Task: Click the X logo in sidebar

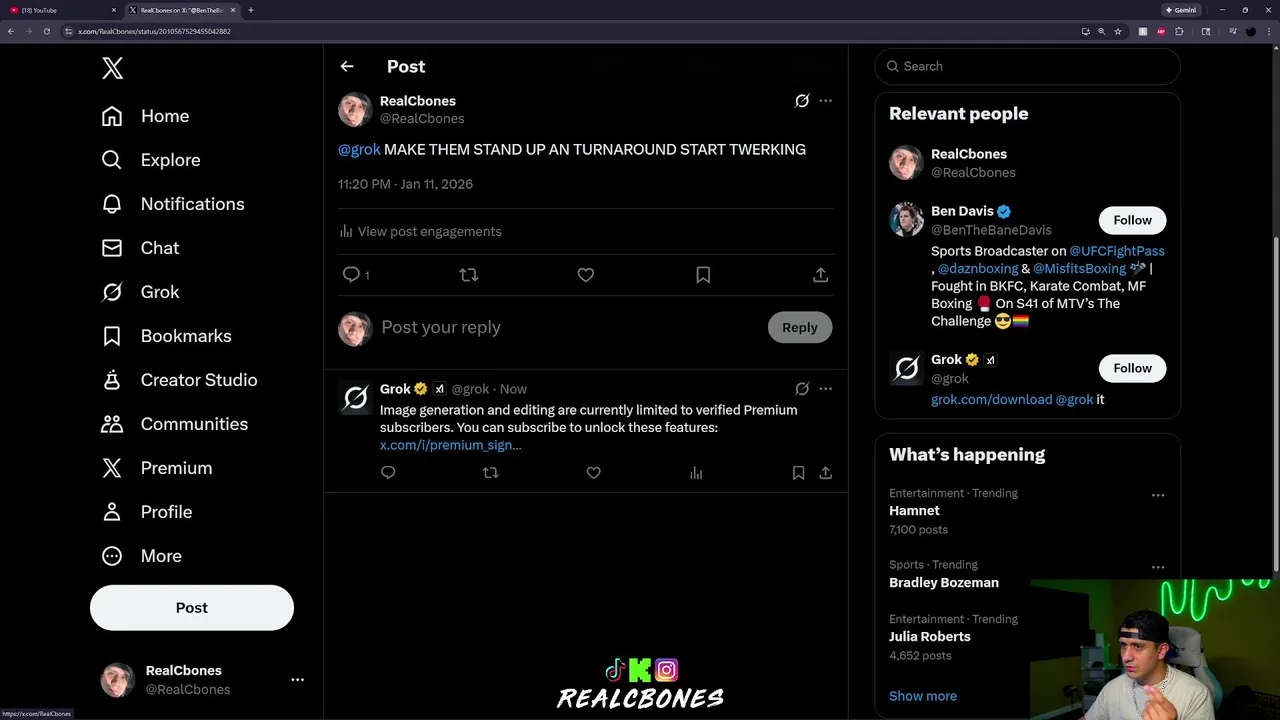Action: (x=112, y=68)
